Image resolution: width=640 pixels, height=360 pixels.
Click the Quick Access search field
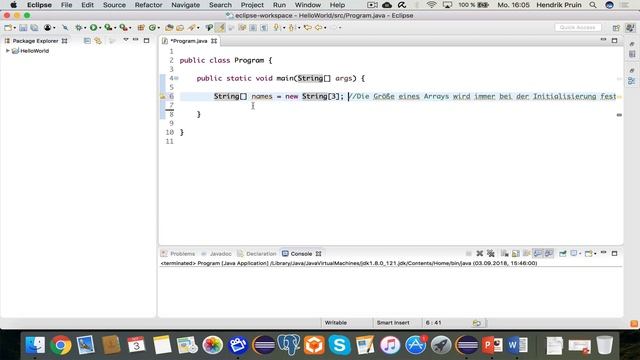(578, 27)
